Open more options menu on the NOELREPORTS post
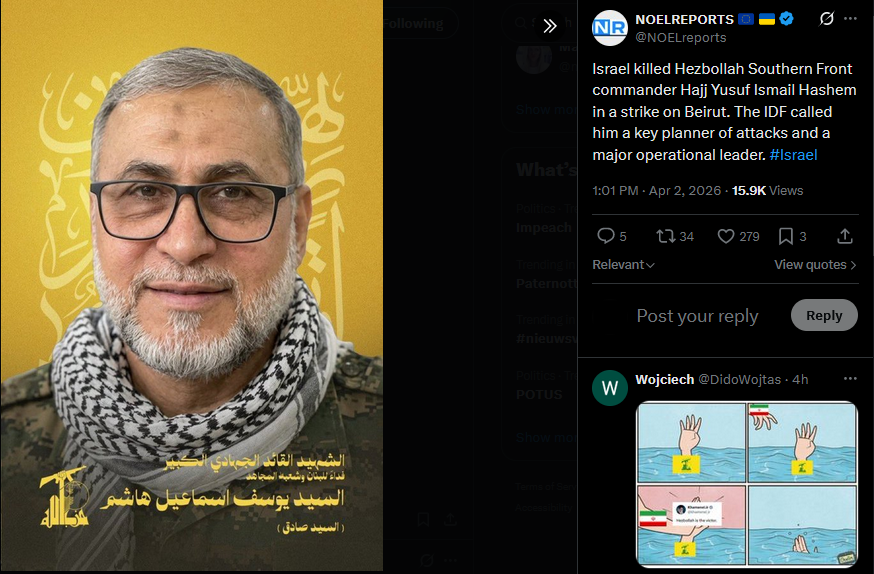Image resolution: width=874 pixels, height=574 pixels. (850, 19)
